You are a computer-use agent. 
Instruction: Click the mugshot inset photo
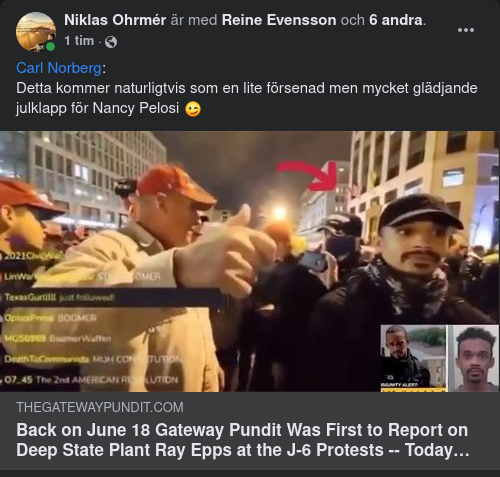[475, 358]
